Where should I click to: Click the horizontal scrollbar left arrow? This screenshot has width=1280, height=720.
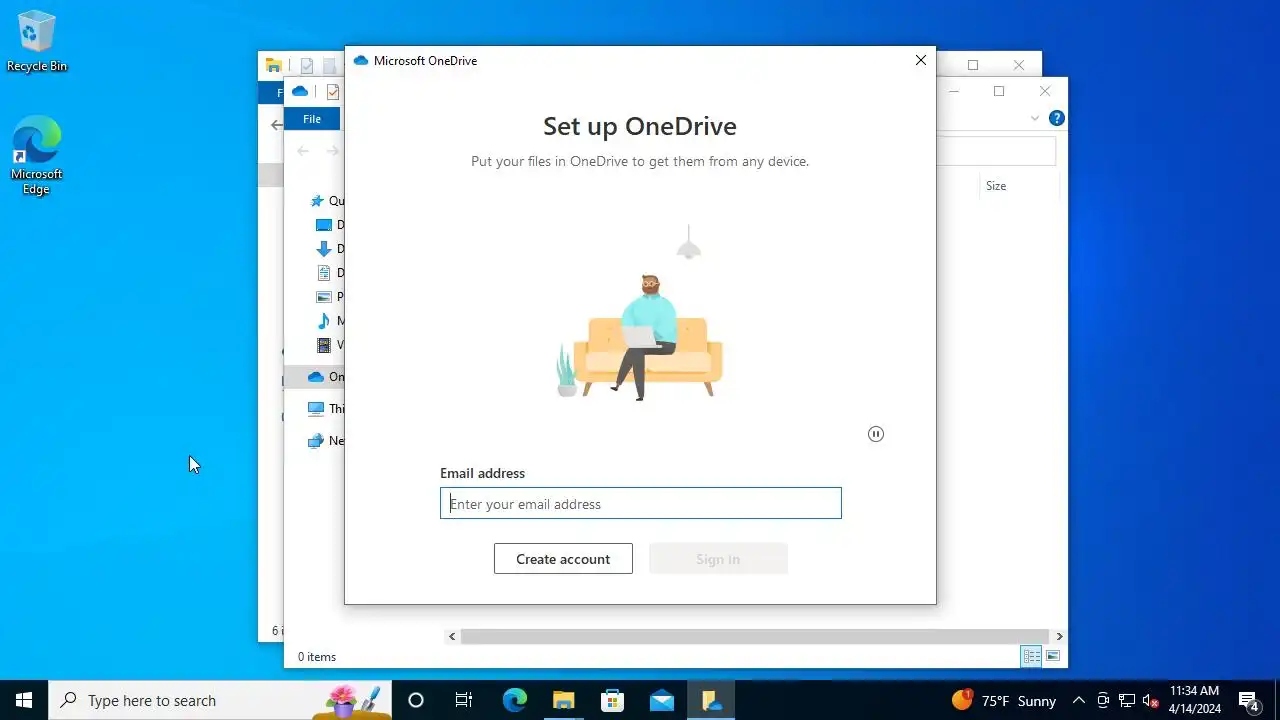pos(452,636)
